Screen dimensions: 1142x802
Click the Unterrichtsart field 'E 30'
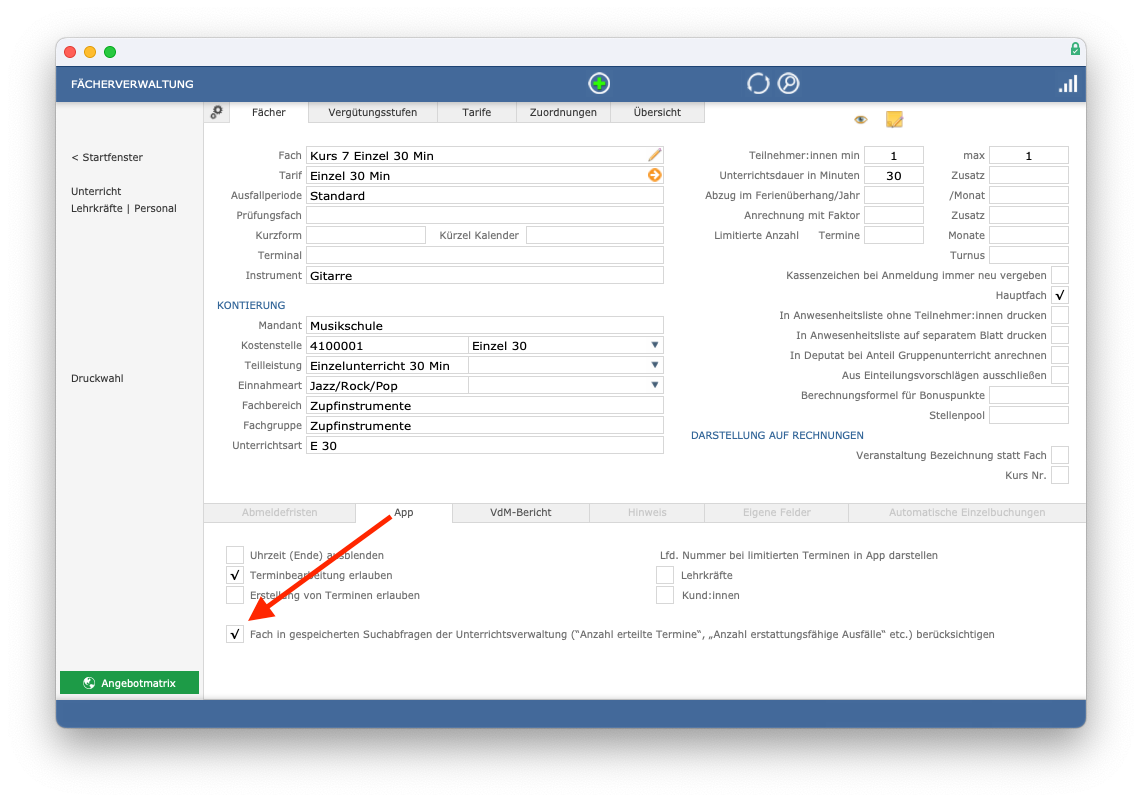(484, 446)
